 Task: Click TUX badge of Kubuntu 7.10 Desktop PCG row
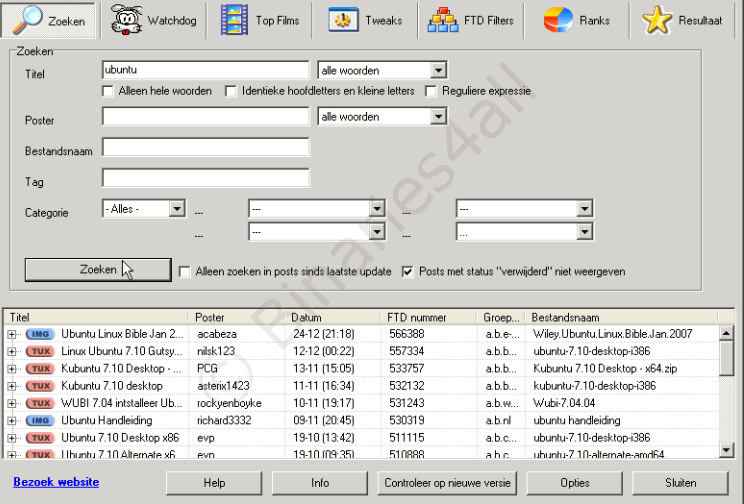(x=40, y=369)
